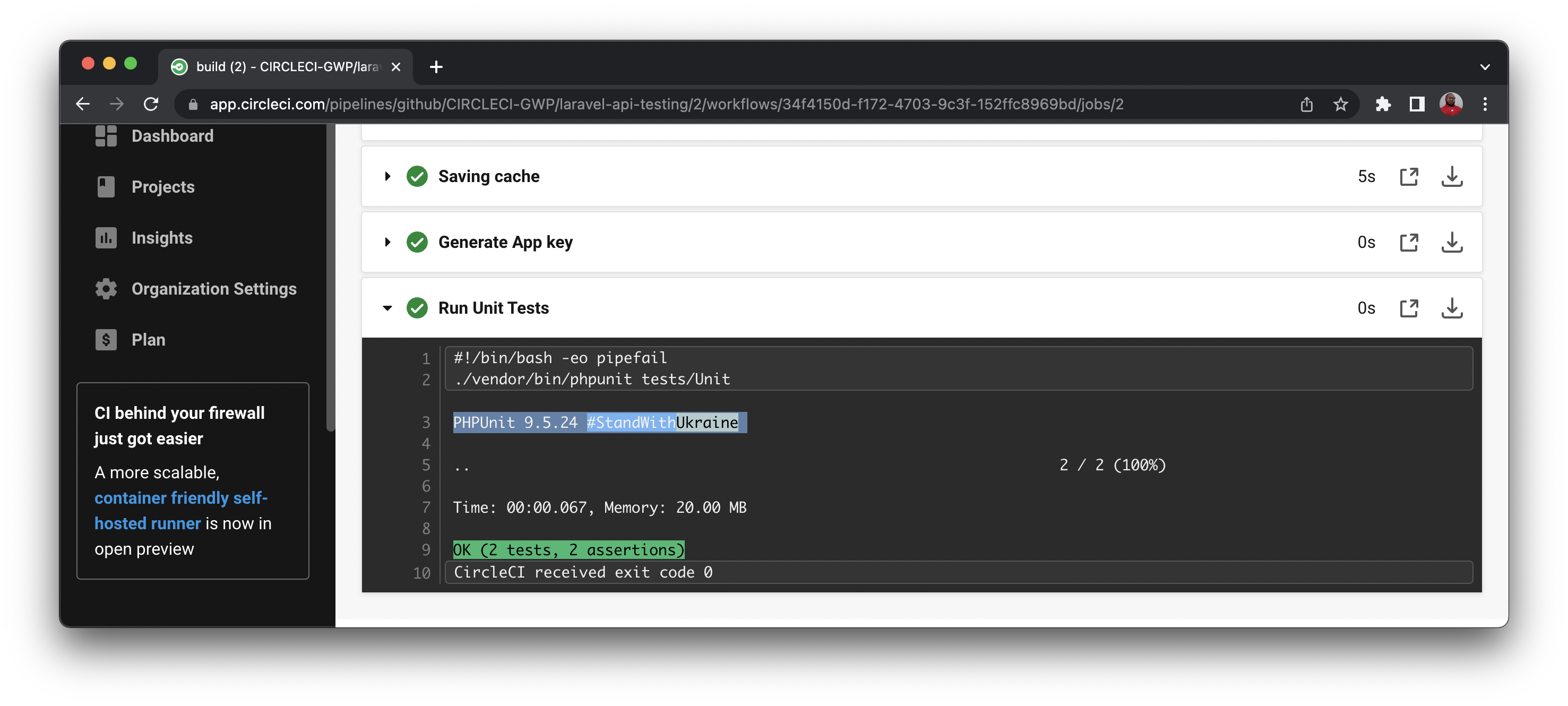Switch to the build (2) browser tab
This screenshot has width=1568, height=706.
click(x=274, y=67)
